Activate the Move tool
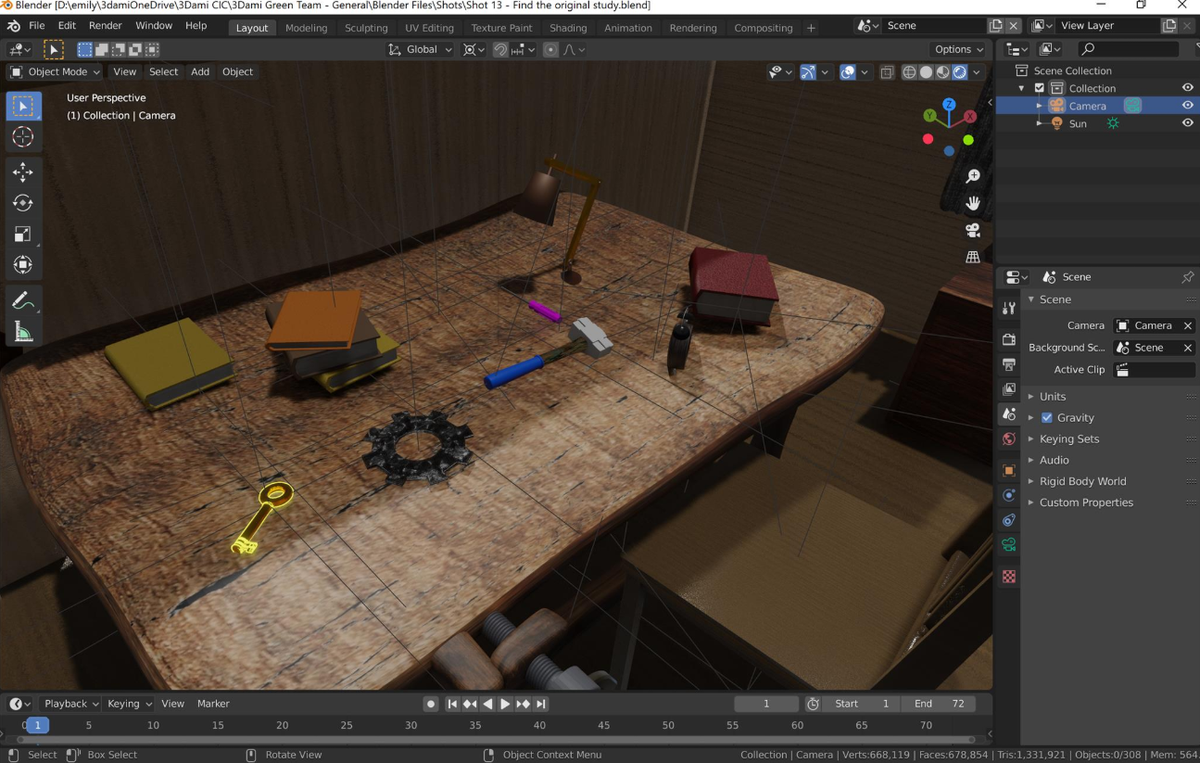Image resolution: width=1200 pixels, height=763 pixels. [x=23, y=172]
